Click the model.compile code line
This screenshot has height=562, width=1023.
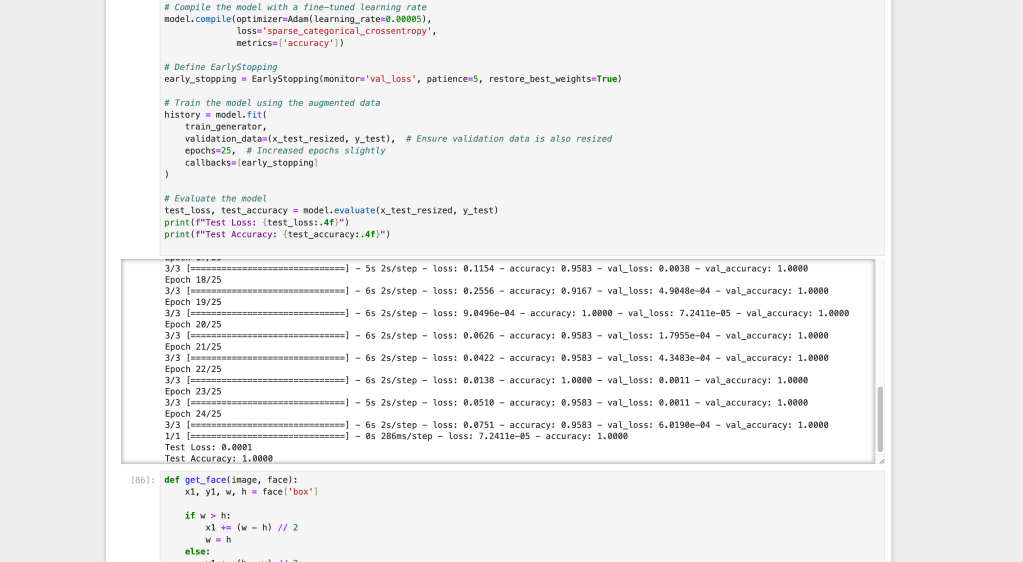click(298, 19)
